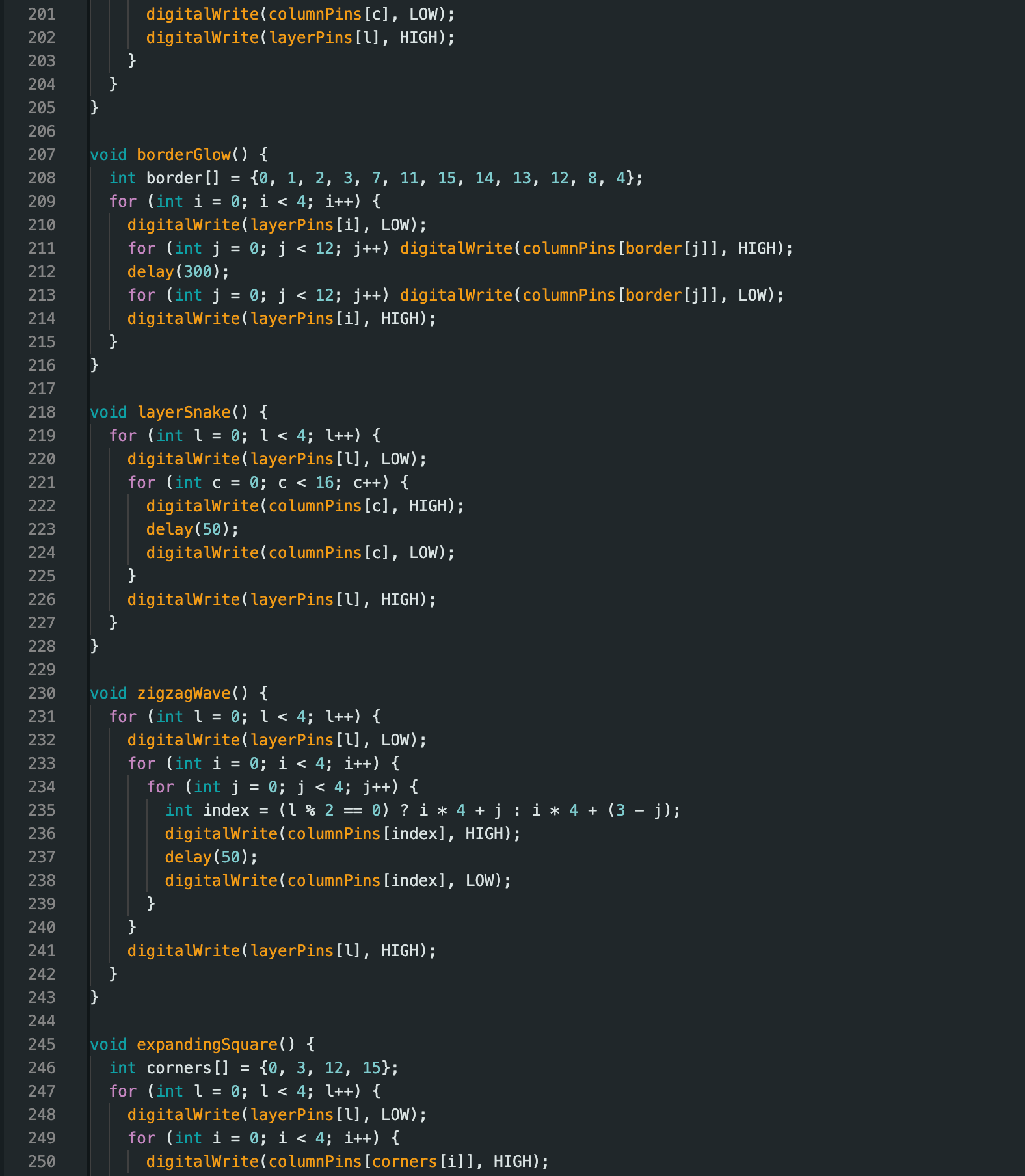
Task: Click line number 216 in gutter
Action: (42, 366)
